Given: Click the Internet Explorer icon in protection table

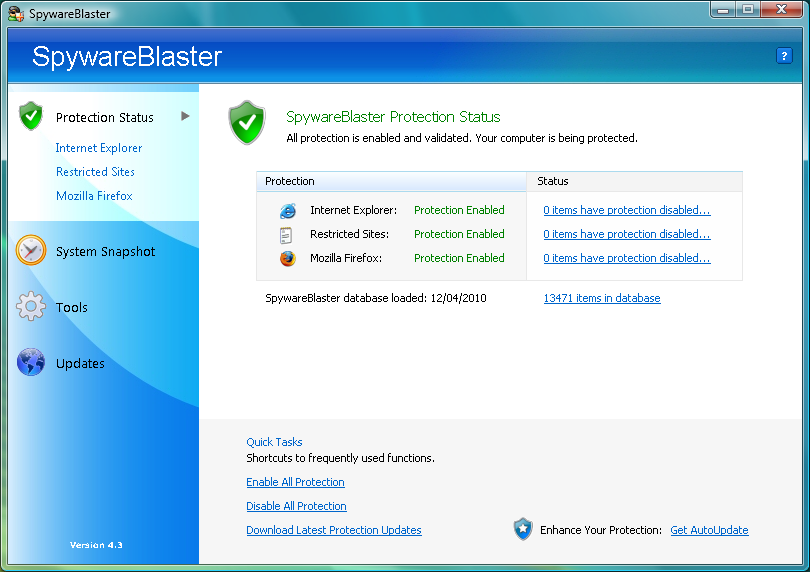Looking at the screenshot, I should (x=288, y=210).
